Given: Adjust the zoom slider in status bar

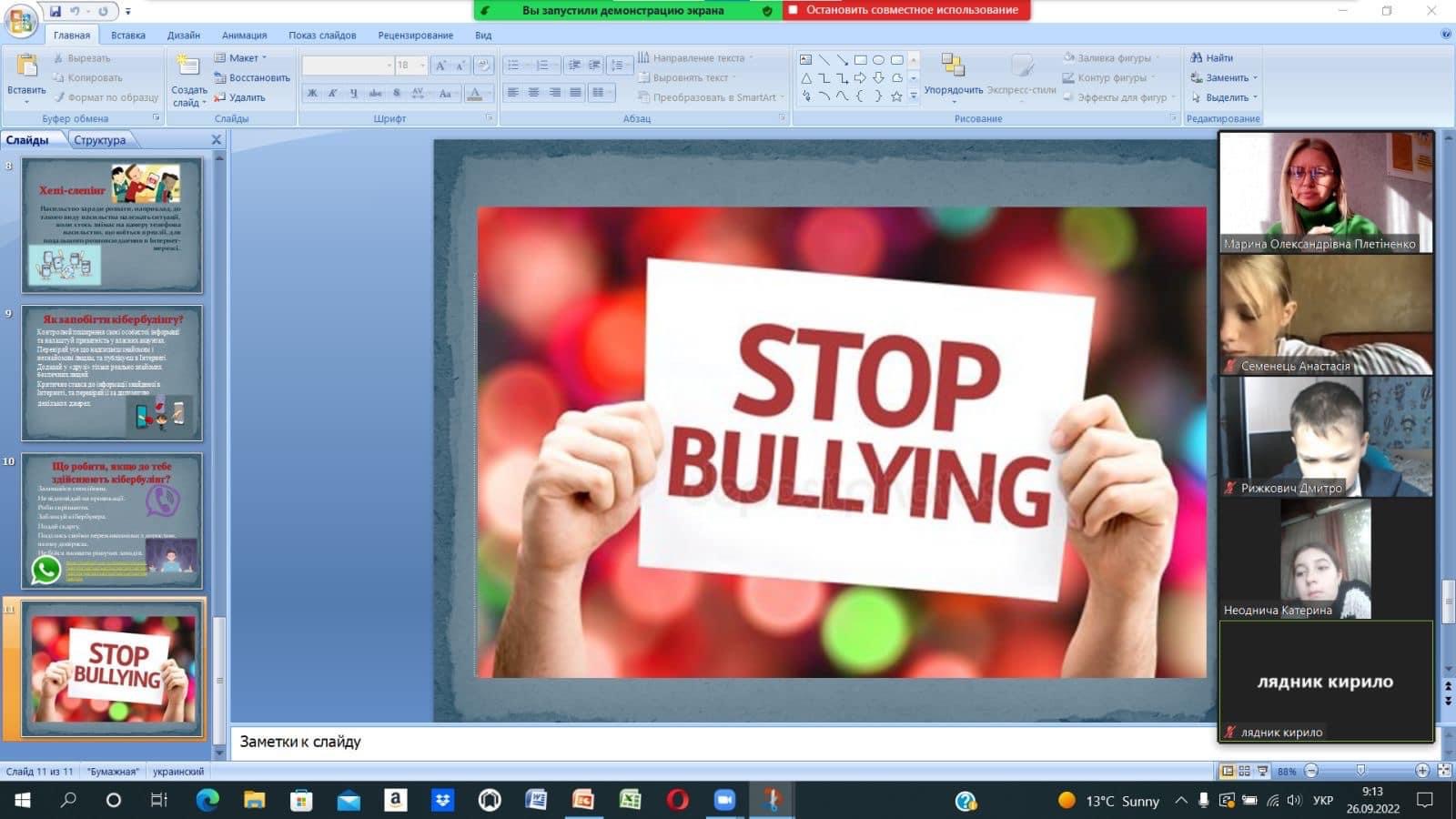Looking at the screenshot, I should (x=1361, y=771).
